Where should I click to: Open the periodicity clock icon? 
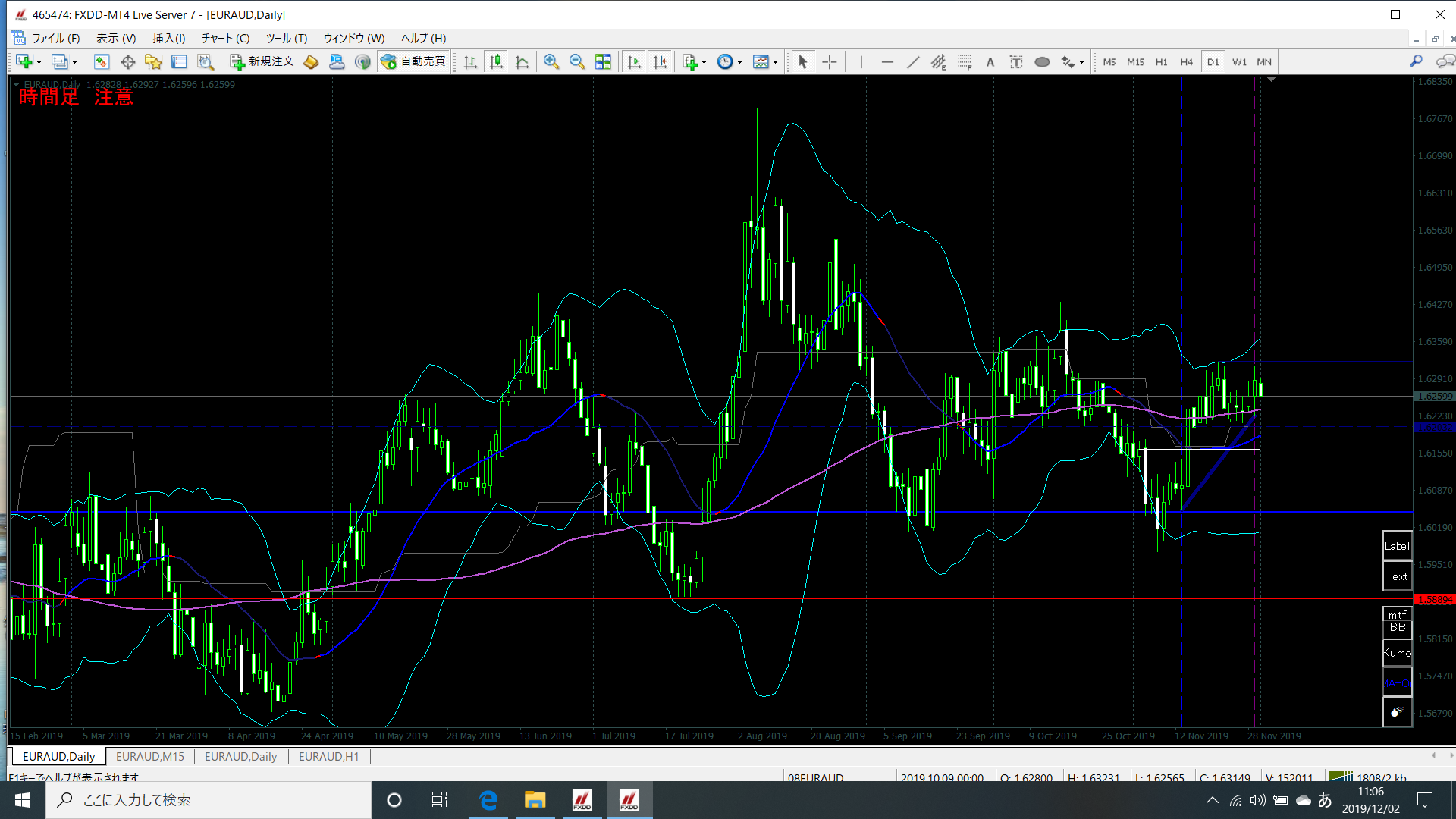click(x=725, y=62)
